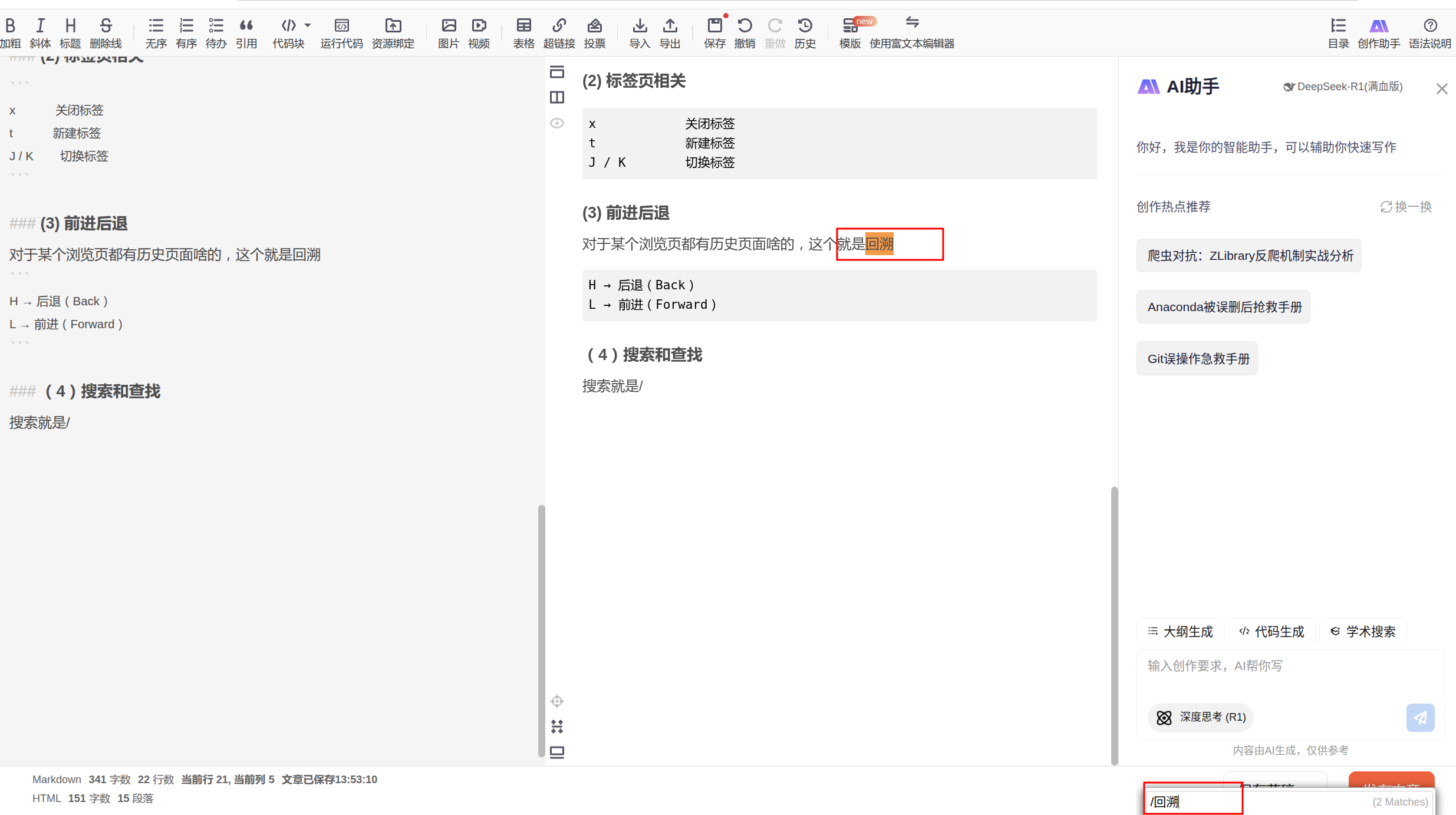Screen dimensions: 1456x815
Task: Select the 大纲生成 outline generation tab
Action: pyautogui.click(x=1181, y=632)
